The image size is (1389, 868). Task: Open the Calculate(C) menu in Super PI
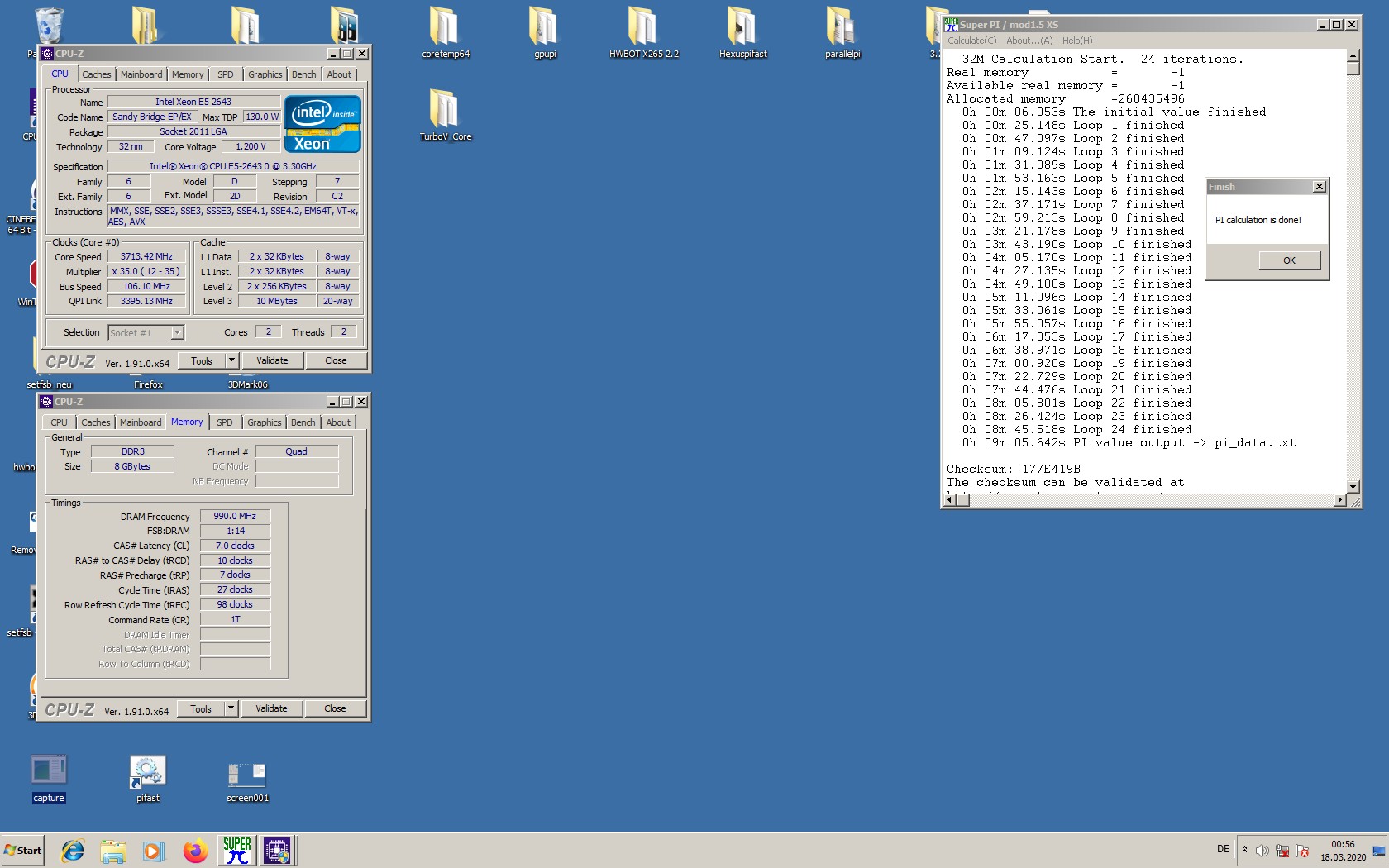(971, 41)
